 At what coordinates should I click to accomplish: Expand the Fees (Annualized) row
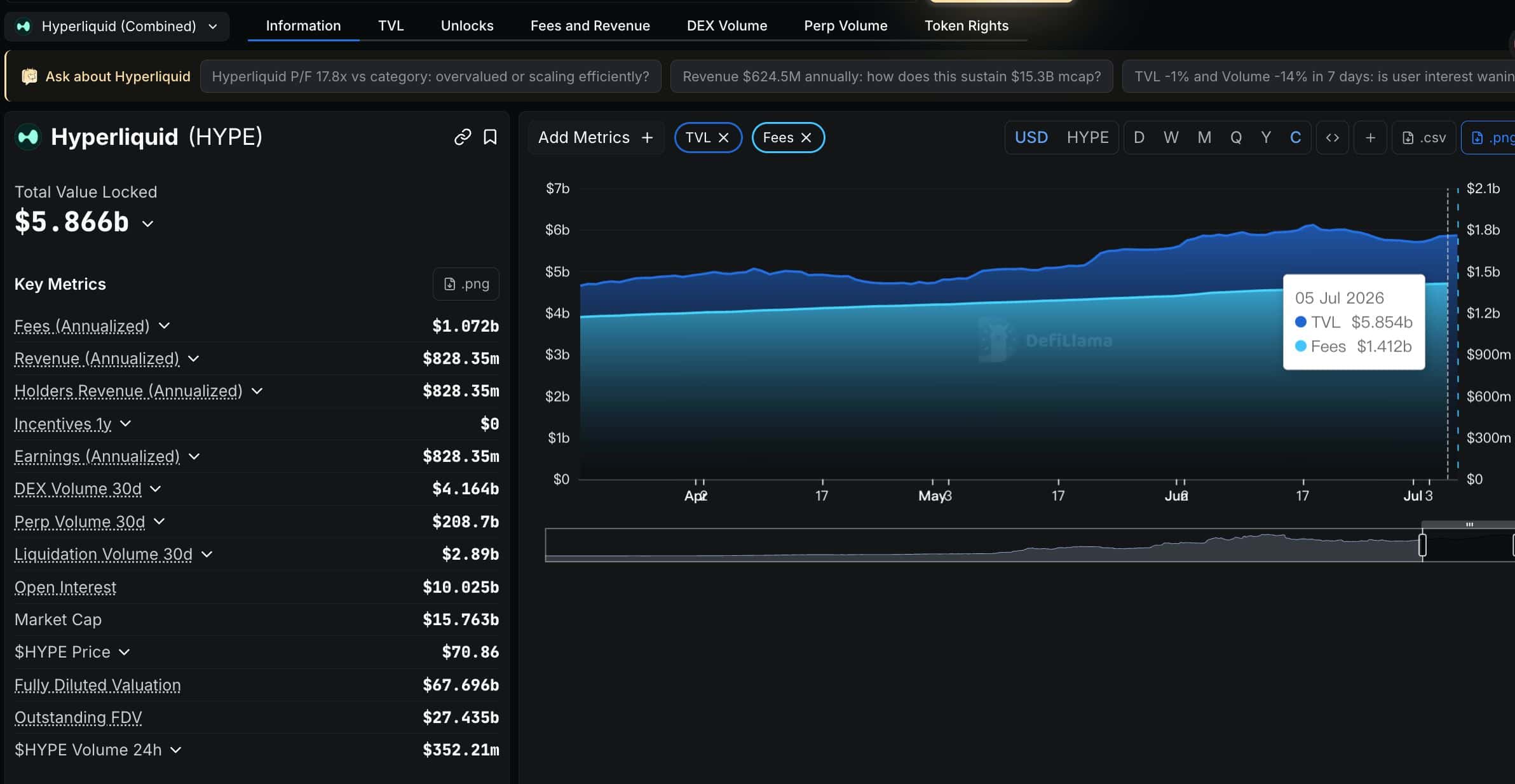coord(164,326)
